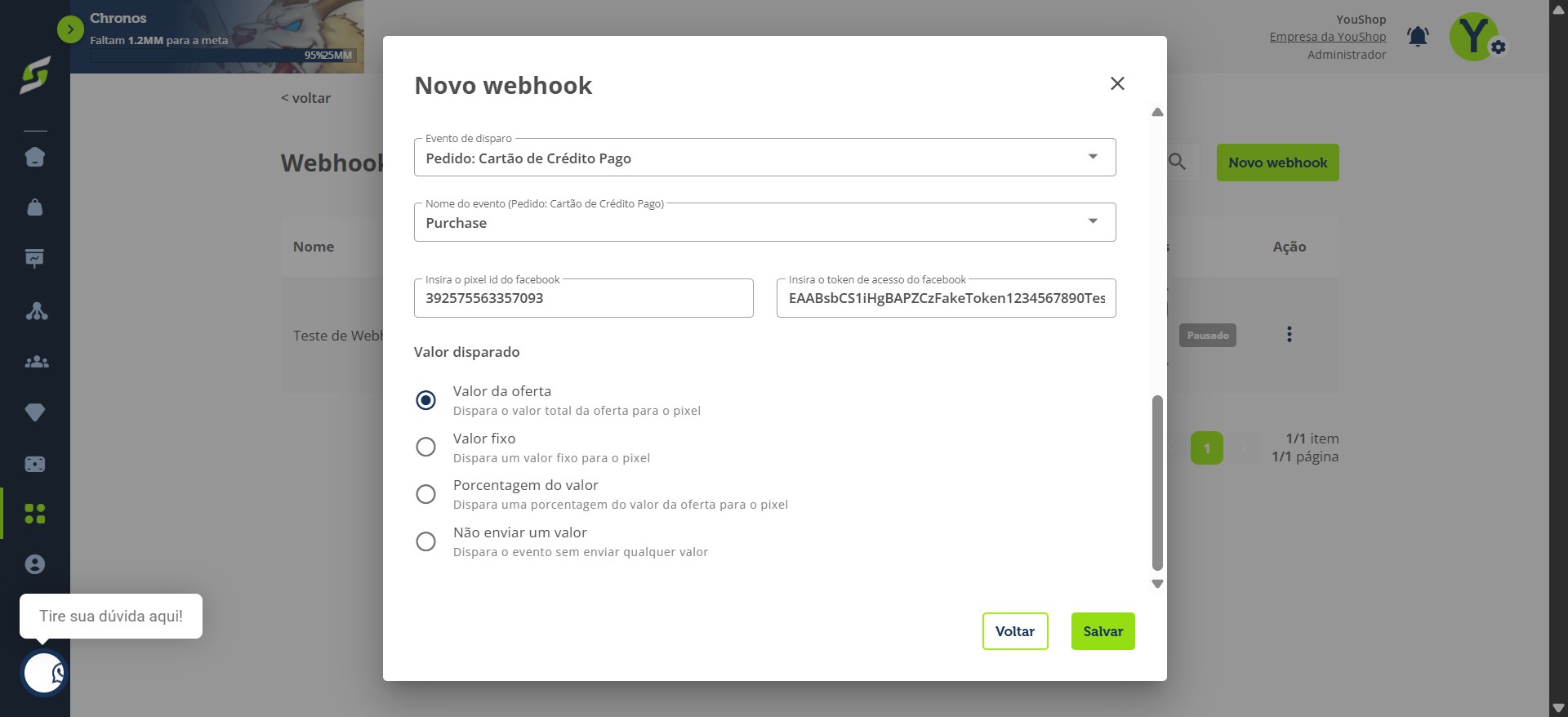Open the diamond sidebar icon
Viewport: 1568px width, 717px height.
(x=35, y=412)
